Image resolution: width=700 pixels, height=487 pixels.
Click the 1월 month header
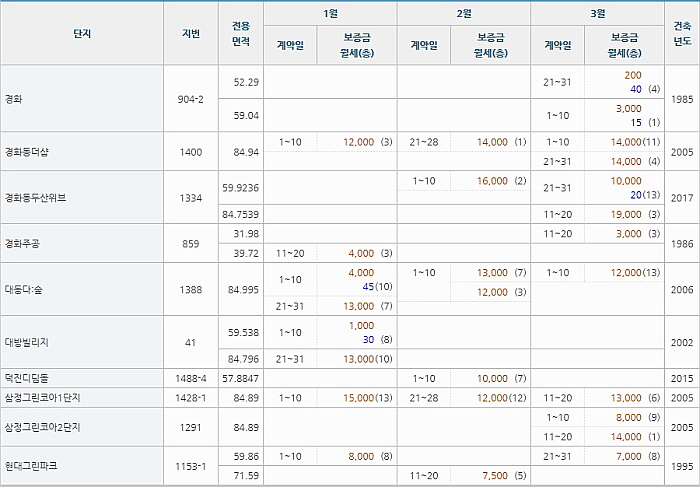(330, 14)
